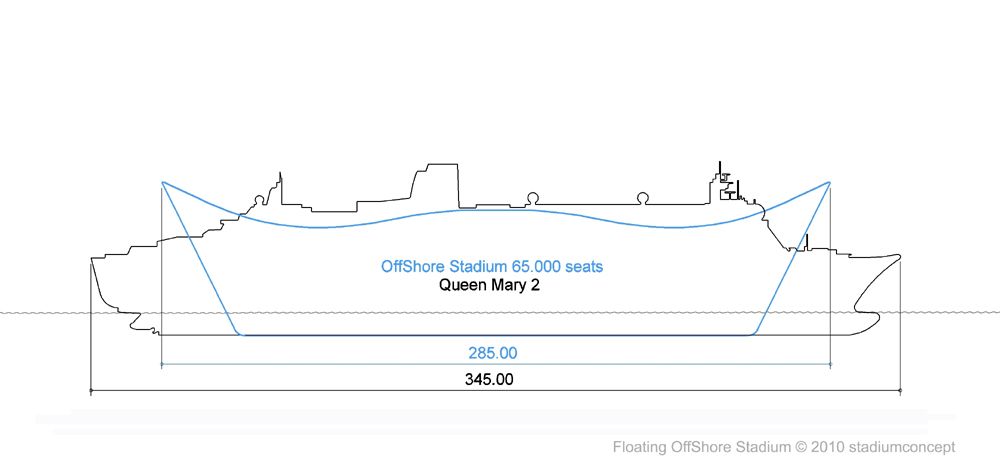Screen dimensions: 1000x470
Task: Click the blue stadium hull bottom line
Action: pyautogui.click(x=496, y=334)
